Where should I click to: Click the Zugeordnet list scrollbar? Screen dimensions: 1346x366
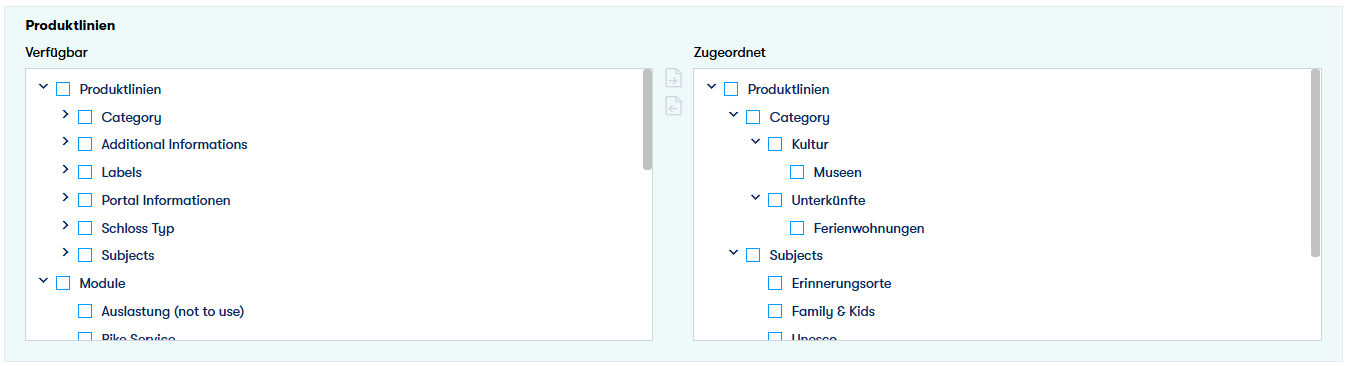click(1316, 163)
